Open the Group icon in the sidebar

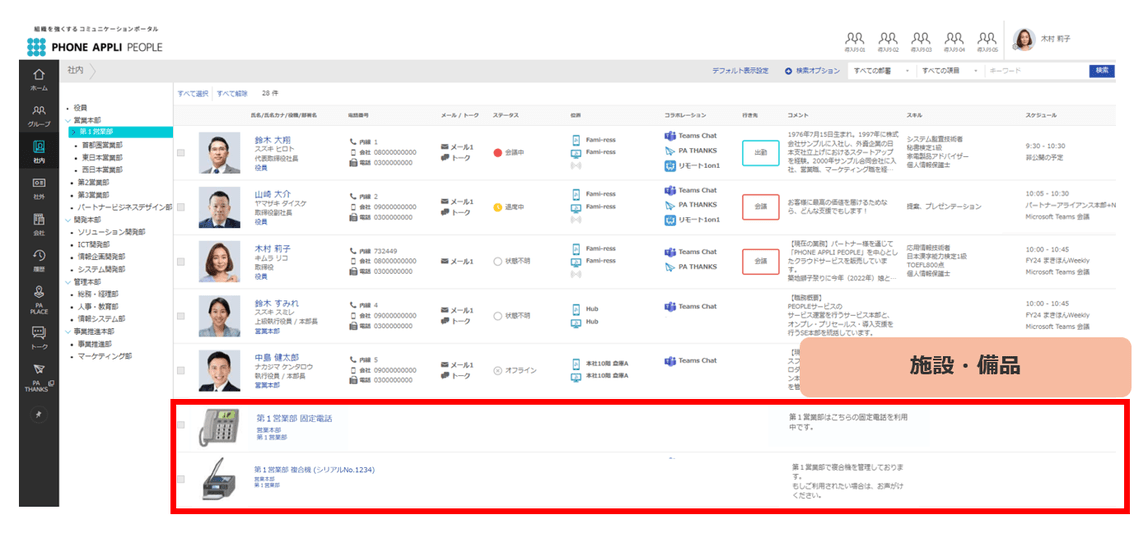pyautogui.click(x=39, y=111)
